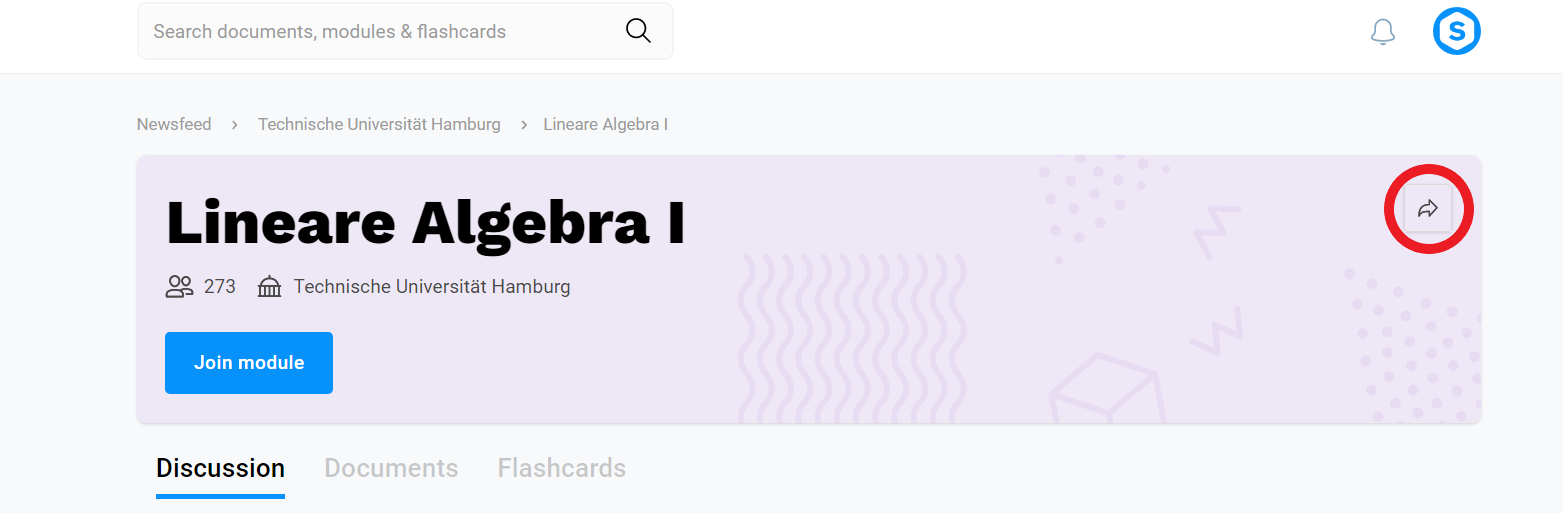Open the profile avatar menu
Viewport: 1563px width, 513px height.
pos(1457,32)
